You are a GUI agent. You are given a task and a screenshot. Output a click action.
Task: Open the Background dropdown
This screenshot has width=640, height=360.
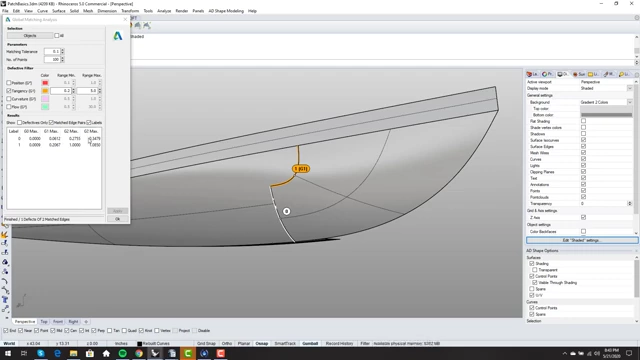(630, 102)
